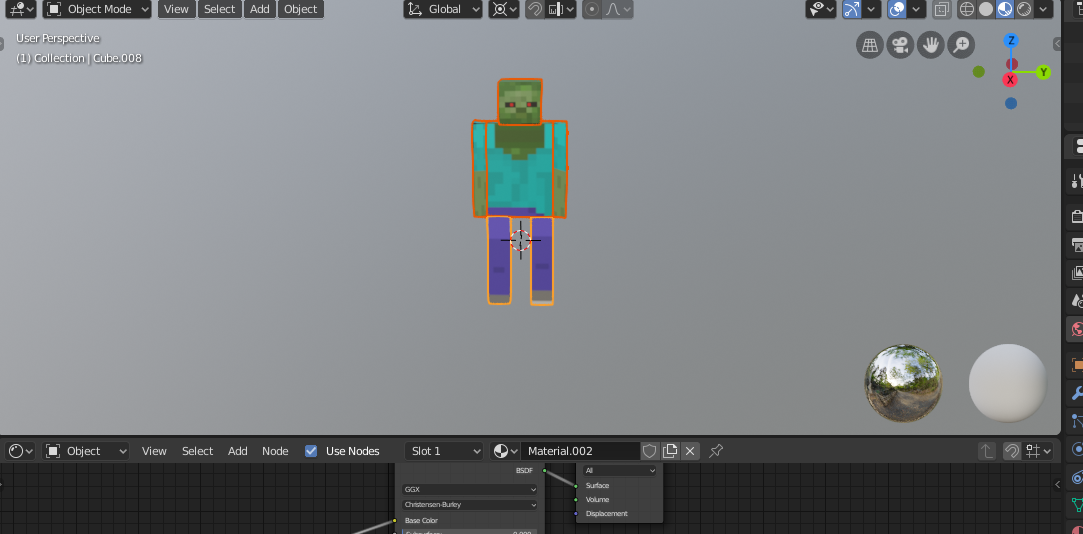Image resolution: width=1083 pixels, height=534 pixels.
Task: Open the viewport shading options dropdown
Action: tap(1044, 9)
